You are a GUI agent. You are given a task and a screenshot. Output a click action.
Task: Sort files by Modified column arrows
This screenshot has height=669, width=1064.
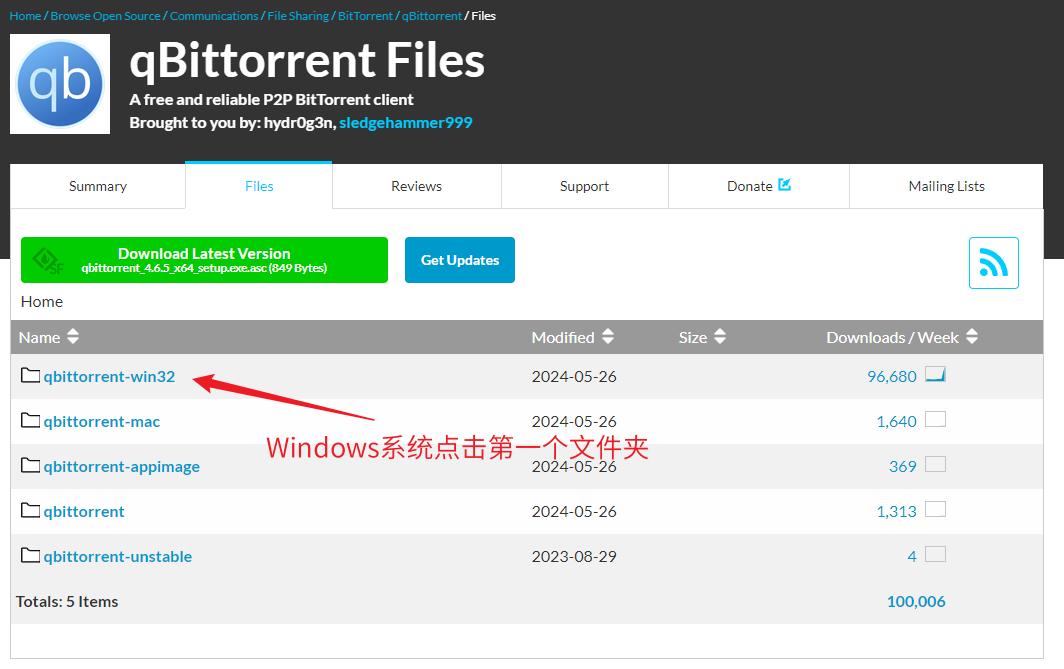pyautogui.click(x=608, y=338)
